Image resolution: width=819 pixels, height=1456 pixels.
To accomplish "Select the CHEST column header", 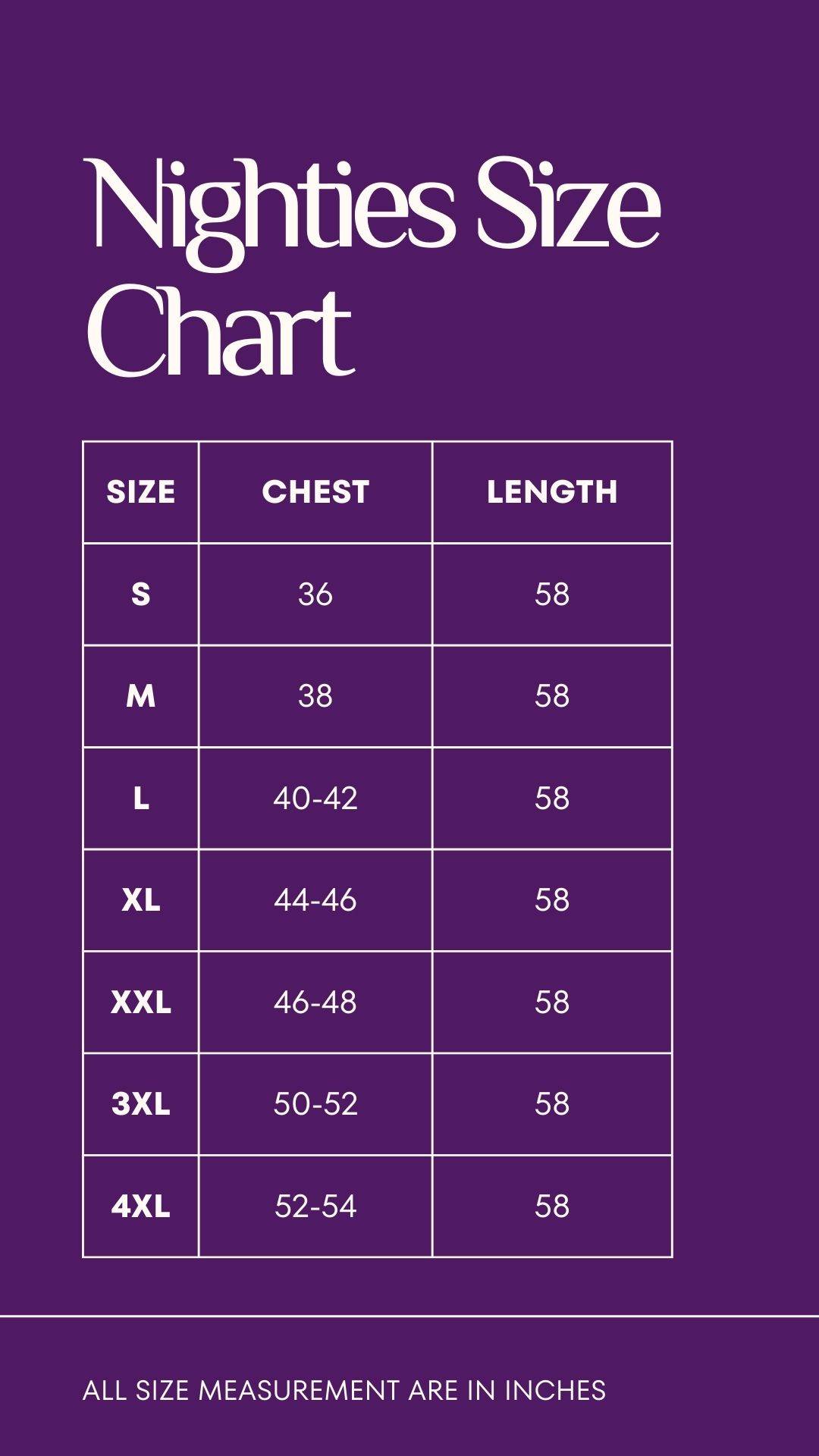I will coord(315,492).
